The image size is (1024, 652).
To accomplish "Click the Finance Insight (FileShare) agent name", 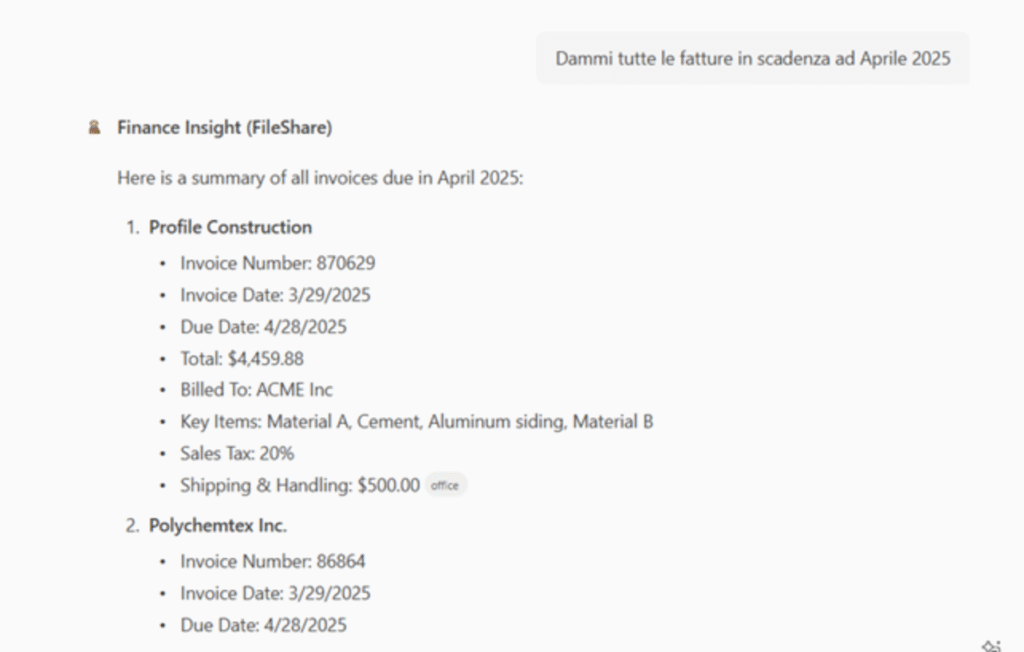I will (x=224, y=128).
